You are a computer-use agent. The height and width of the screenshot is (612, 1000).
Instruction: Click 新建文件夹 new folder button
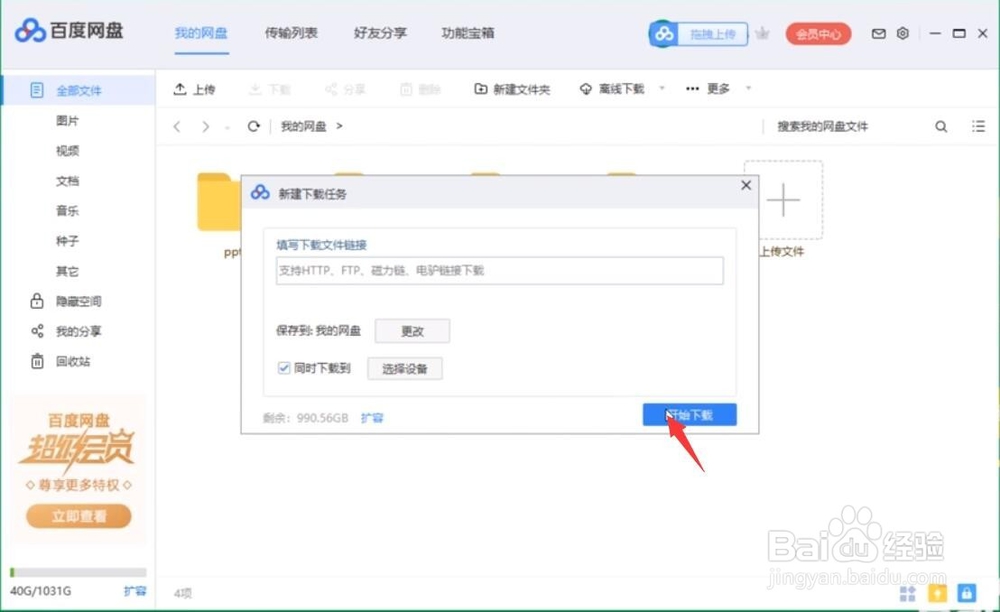[512, 89]
